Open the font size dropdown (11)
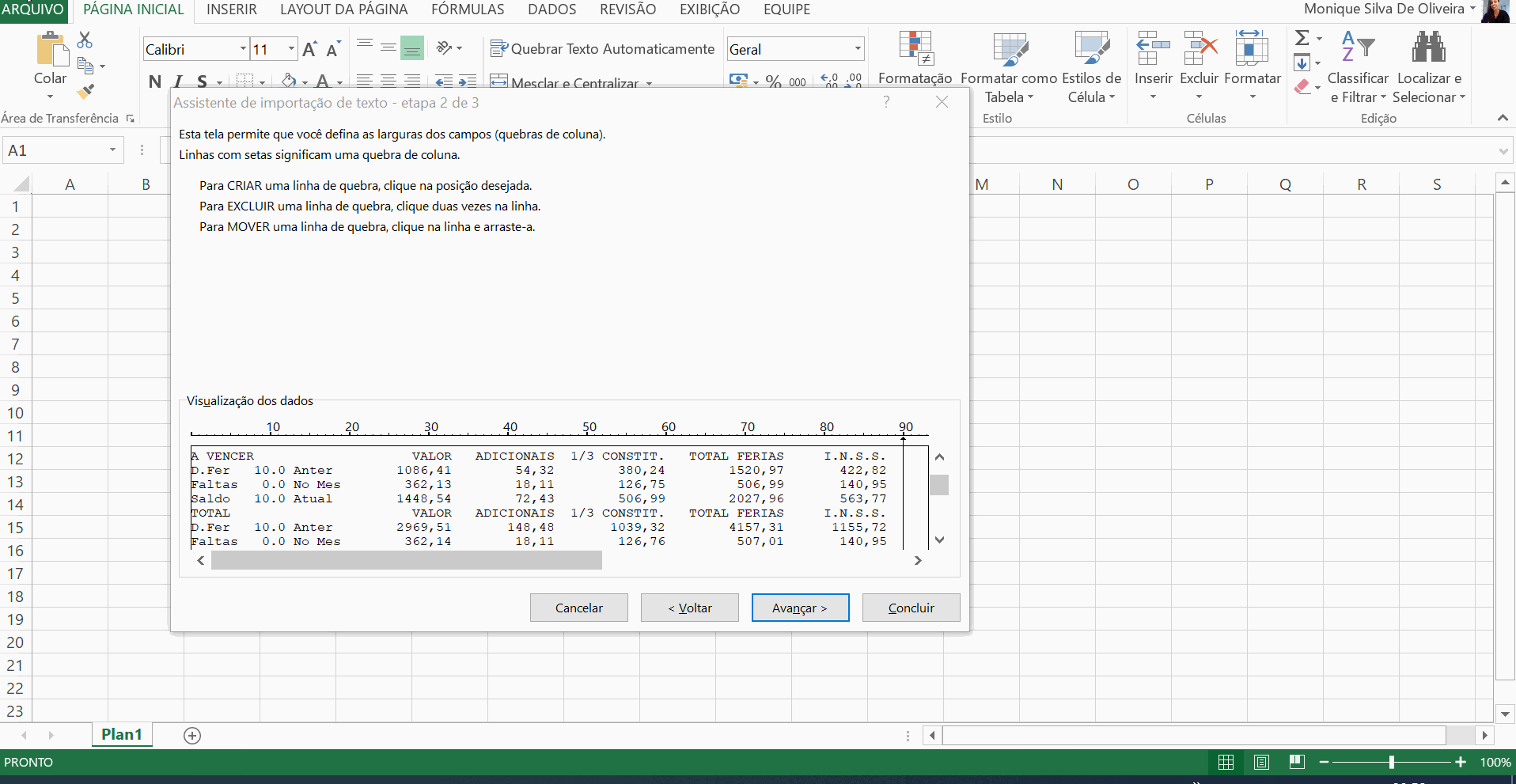 (291, 49)
